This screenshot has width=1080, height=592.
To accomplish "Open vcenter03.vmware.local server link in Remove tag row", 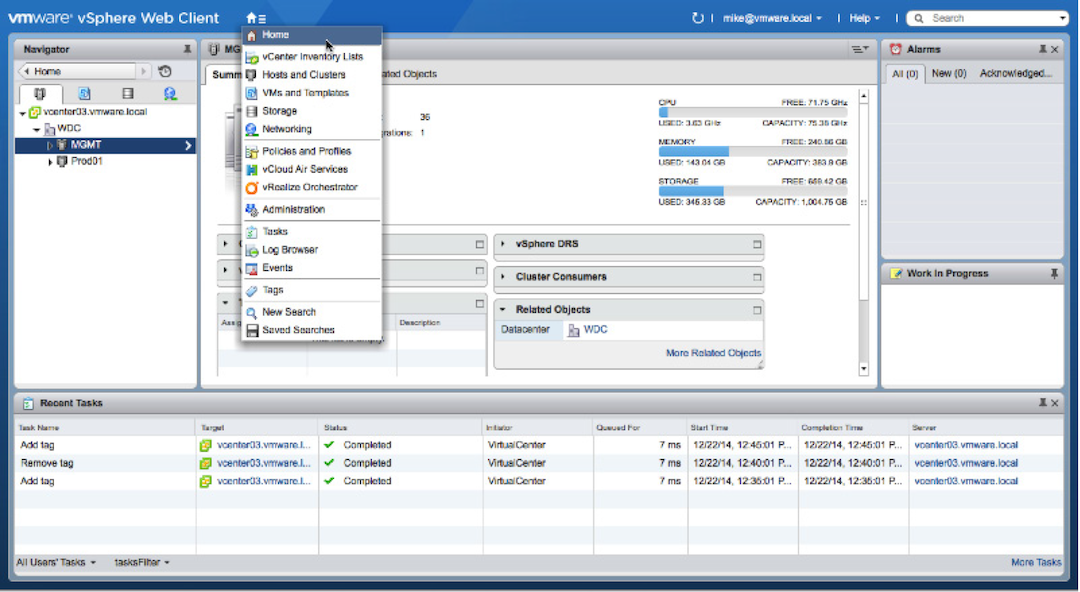I will tap(966, 463).
